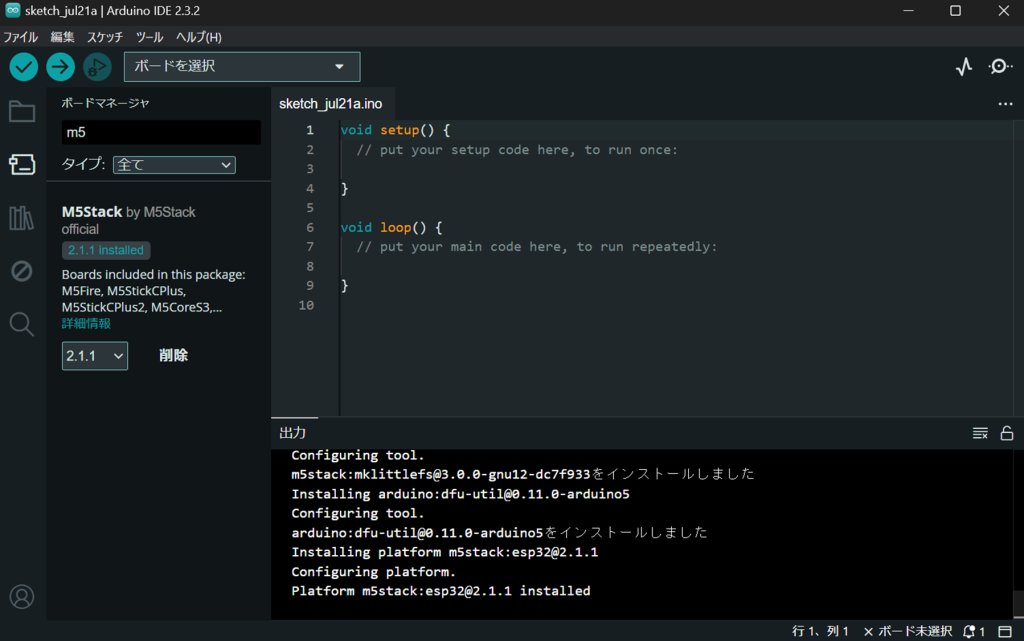The image size is (1024, 641).
Task: Click line number 6 in the gutter
Action: coord(310,227)
